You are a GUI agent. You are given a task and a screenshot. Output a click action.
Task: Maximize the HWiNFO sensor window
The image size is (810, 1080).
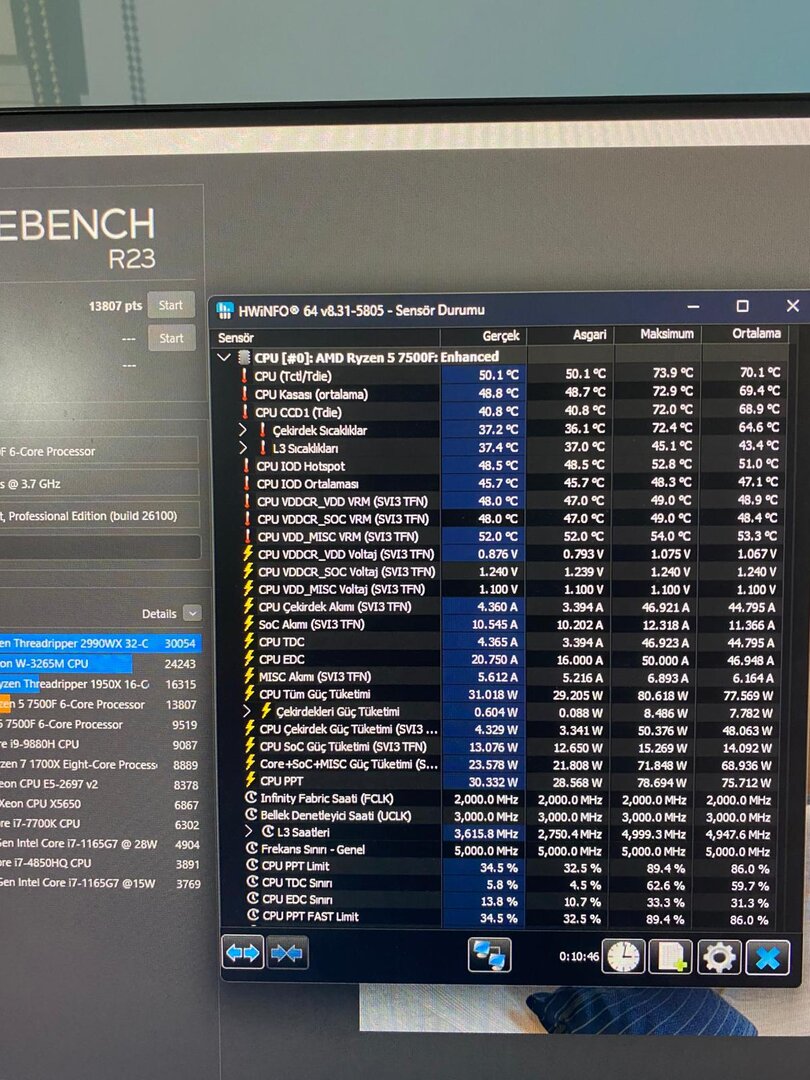coord(742,306)
